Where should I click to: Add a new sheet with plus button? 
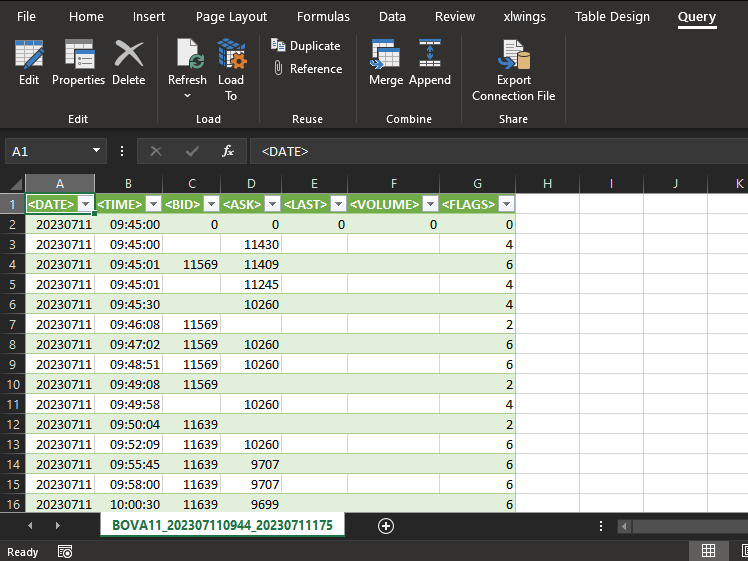(x=386, y=525)
